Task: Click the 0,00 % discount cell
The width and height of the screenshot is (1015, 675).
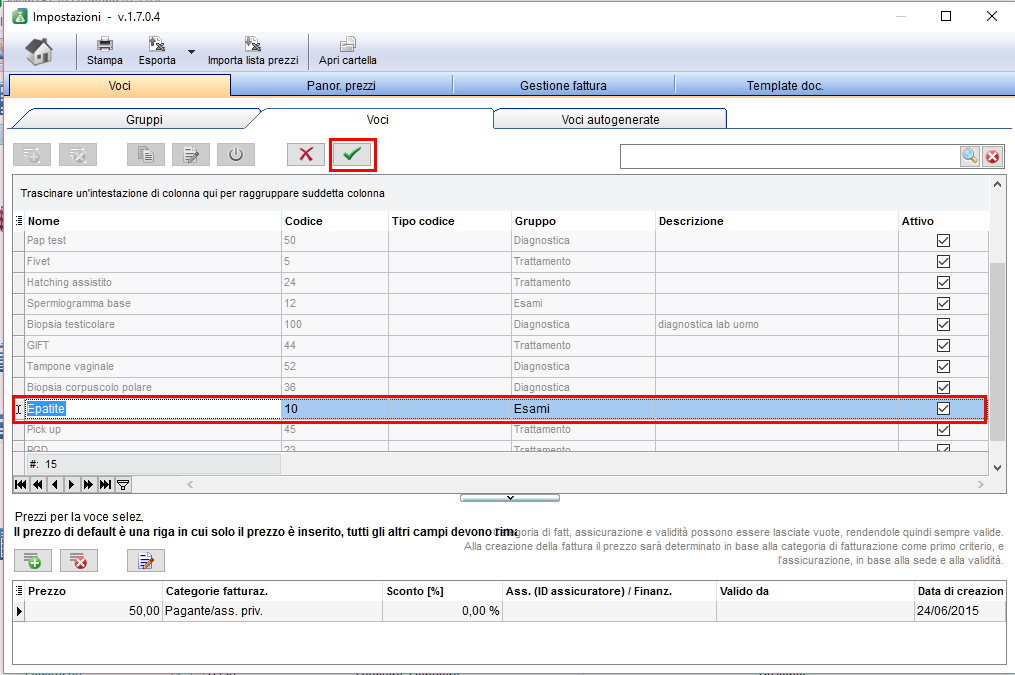Action: pos(442,611)
